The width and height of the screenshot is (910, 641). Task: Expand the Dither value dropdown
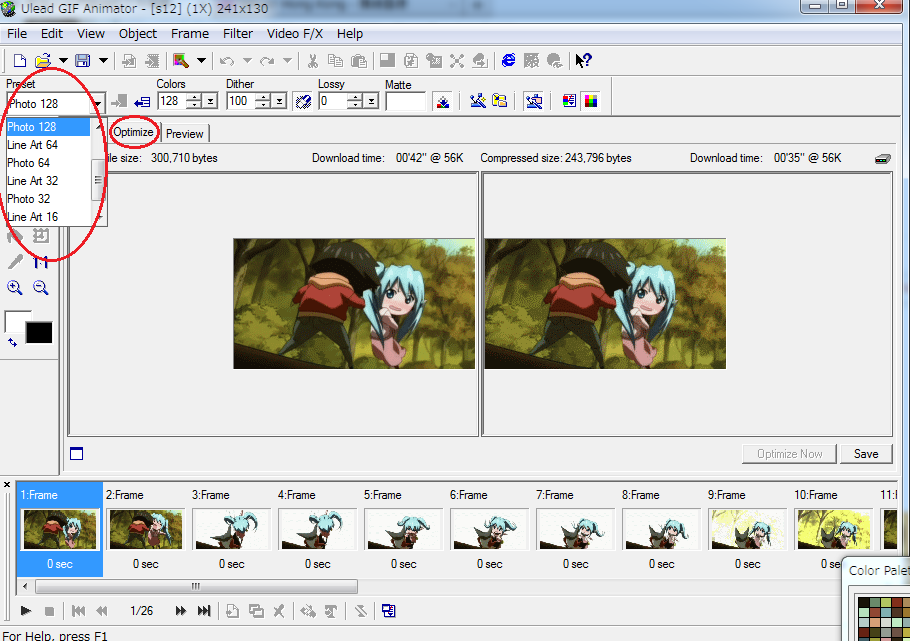(x=280, y=102)
